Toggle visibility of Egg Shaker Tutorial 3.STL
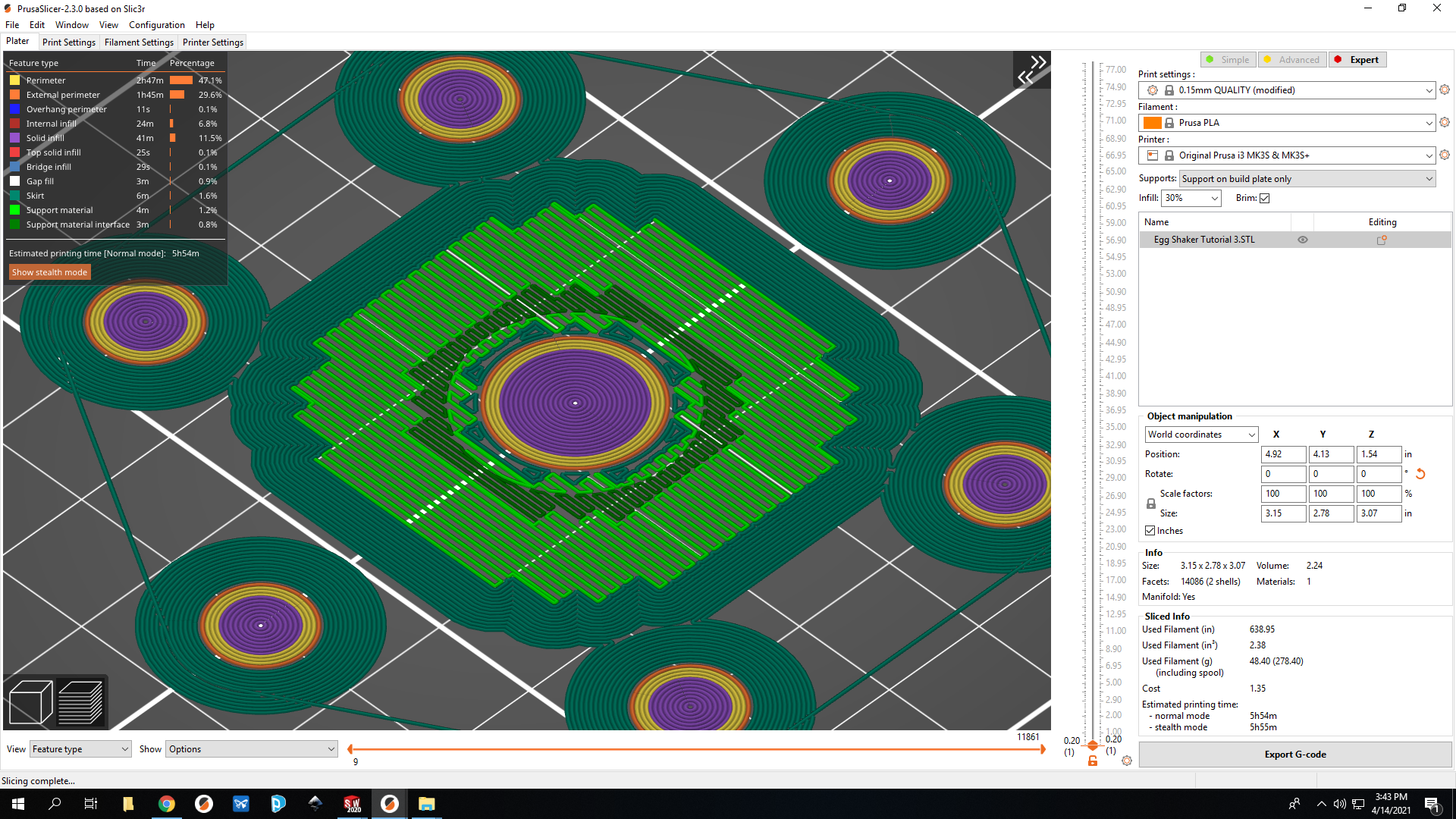This screenshot has height=819, width=1456. [x=1303, y=240]
